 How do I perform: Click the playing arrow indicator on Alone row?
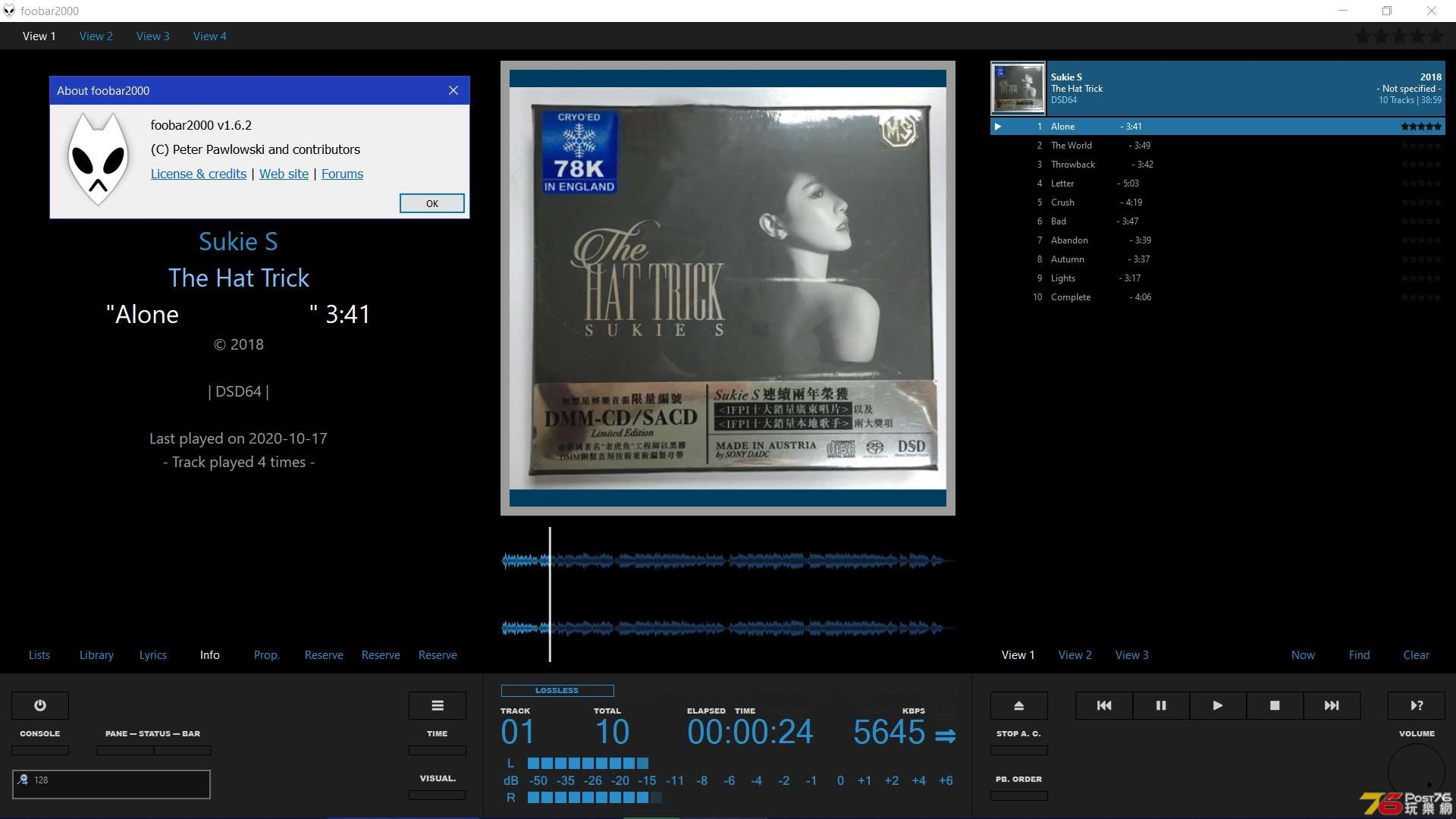998,127
